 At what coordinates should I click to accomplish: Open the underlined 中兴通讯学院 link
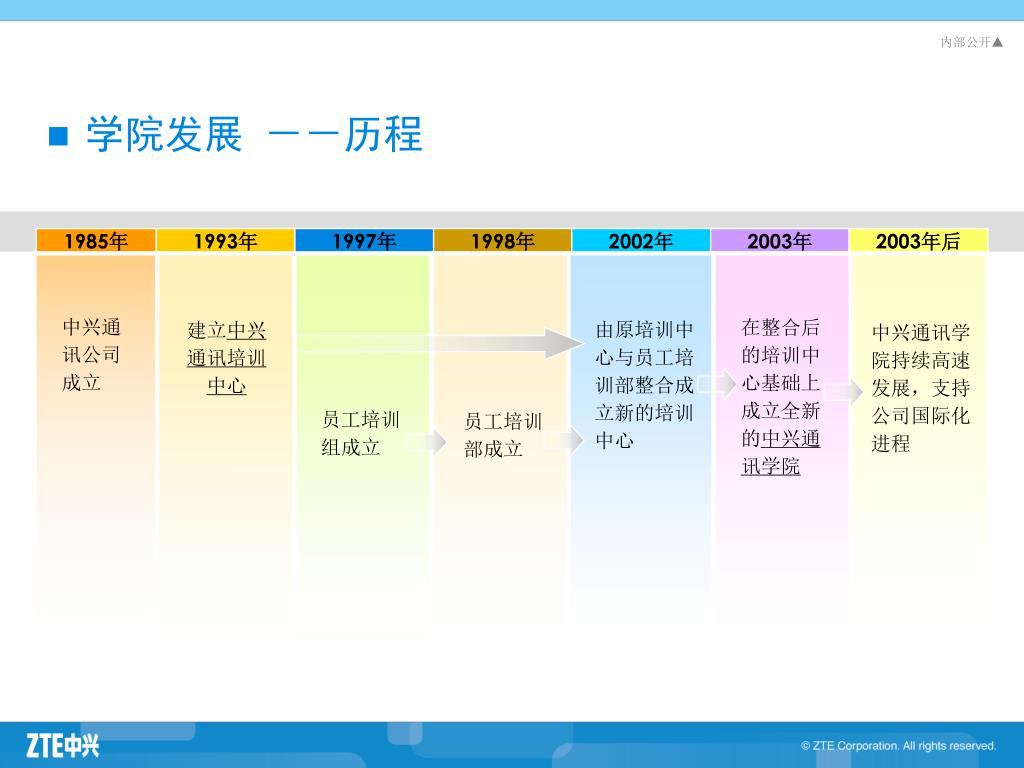[781, 452]
